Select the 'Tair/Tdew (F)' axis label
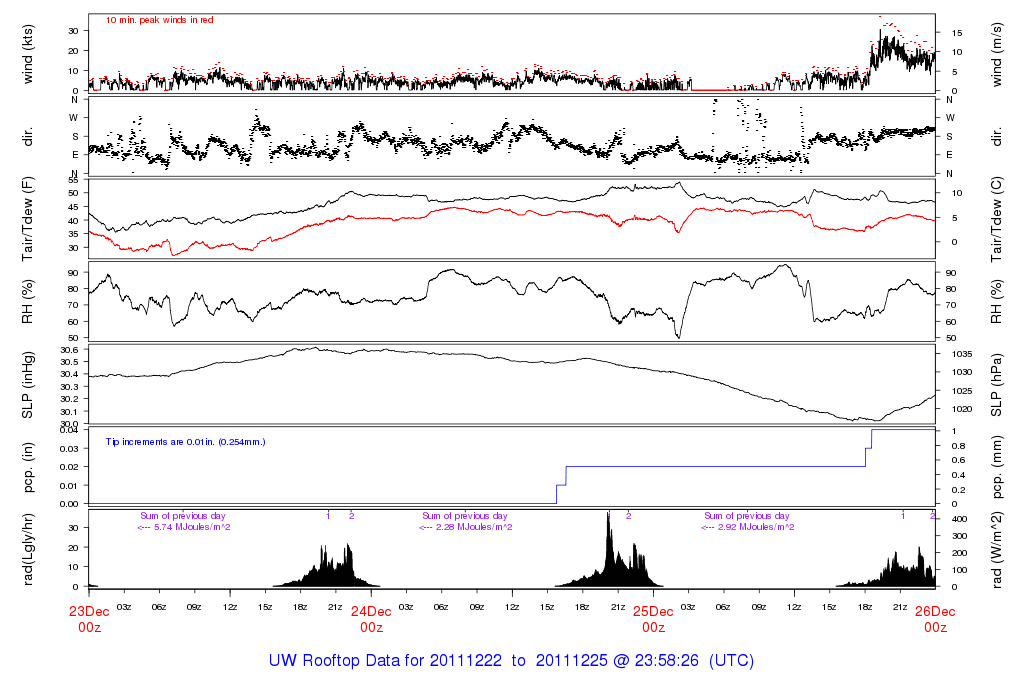The width and height of the screenshot is (1024, 700). click(x=27, y=219)
